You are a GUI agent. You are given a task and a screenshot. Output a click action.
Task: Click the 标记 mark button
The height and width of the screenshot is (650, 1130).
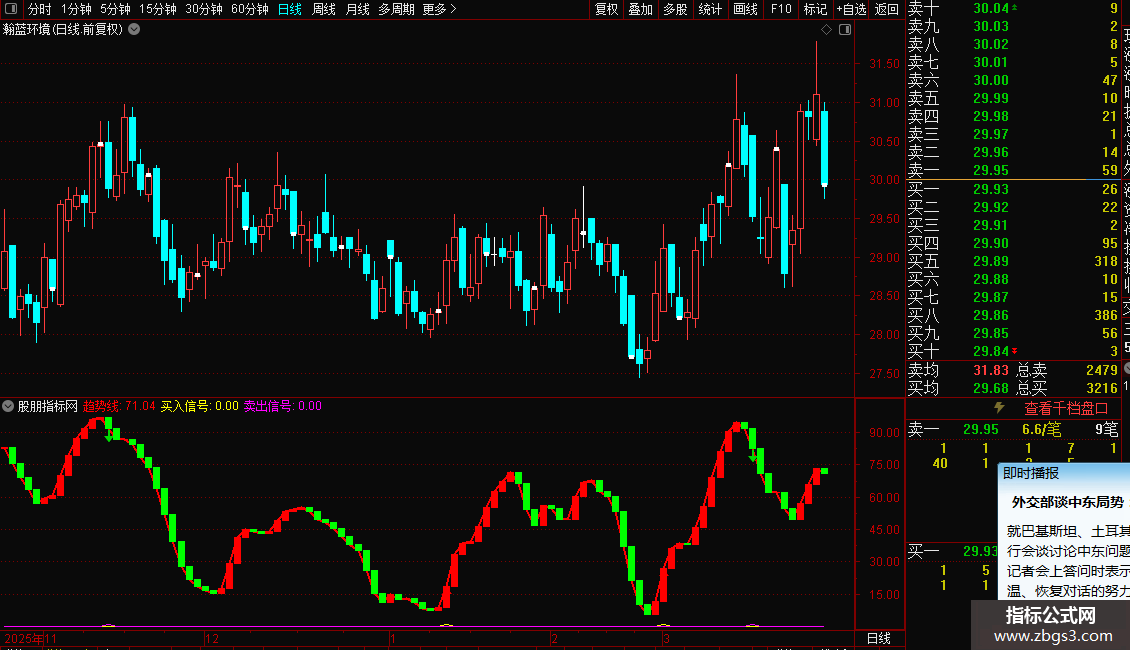pyautogui.click(x=815, y=9)
